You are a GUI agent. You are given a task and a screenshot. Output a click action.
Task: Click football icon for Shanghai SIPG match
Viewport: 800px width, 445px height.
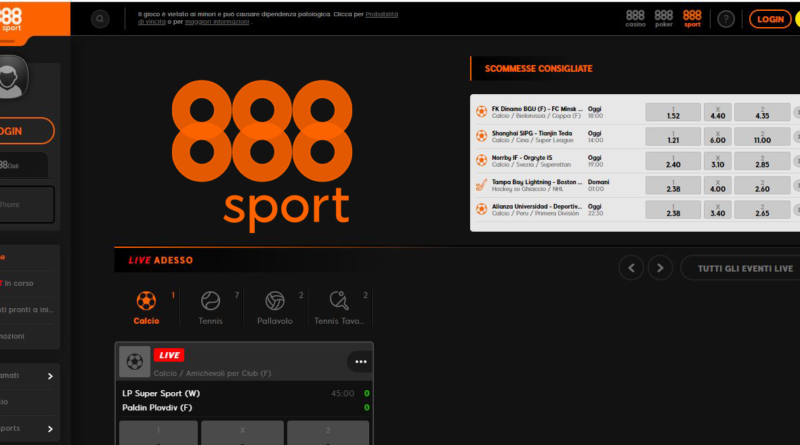click(x=481, y=136)
